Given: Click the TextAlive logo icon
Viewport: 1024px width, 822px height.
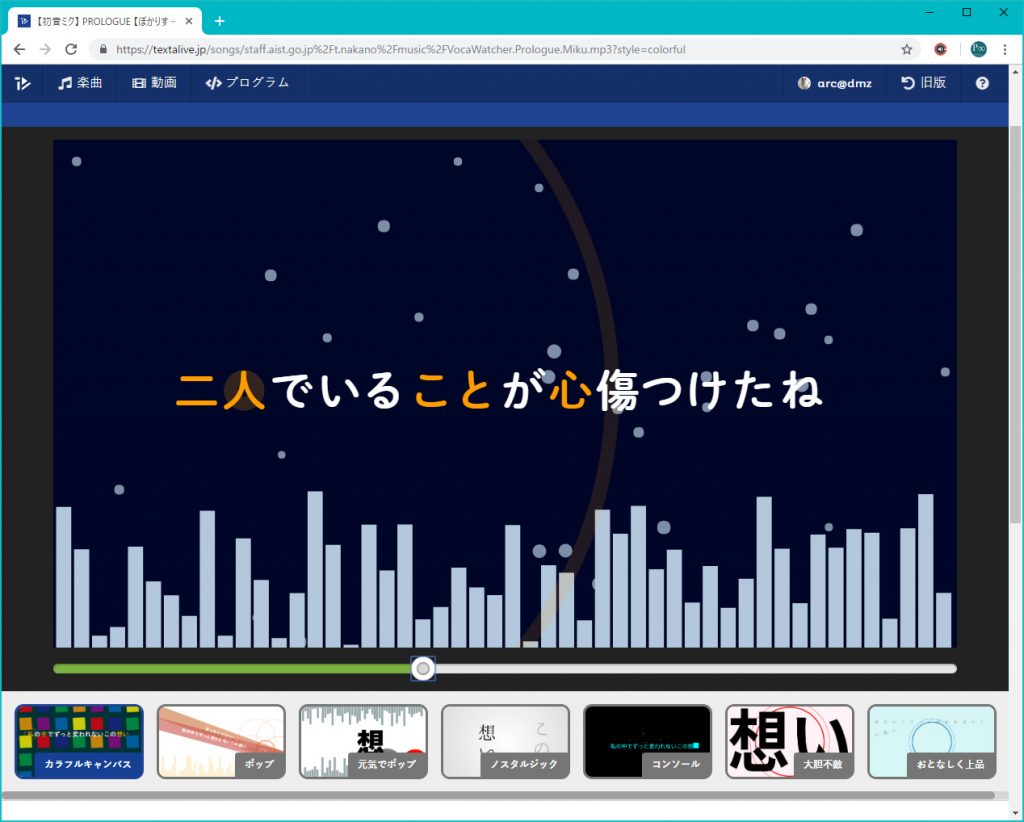Looking at the screenshot, I should [x=22, y=83].
